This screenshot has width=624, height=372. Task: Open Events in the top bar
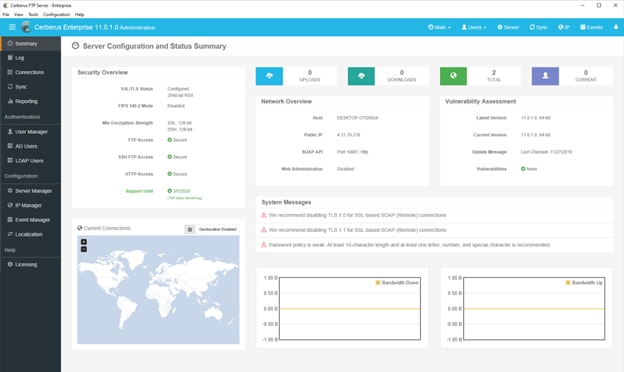tap(591, 27)
